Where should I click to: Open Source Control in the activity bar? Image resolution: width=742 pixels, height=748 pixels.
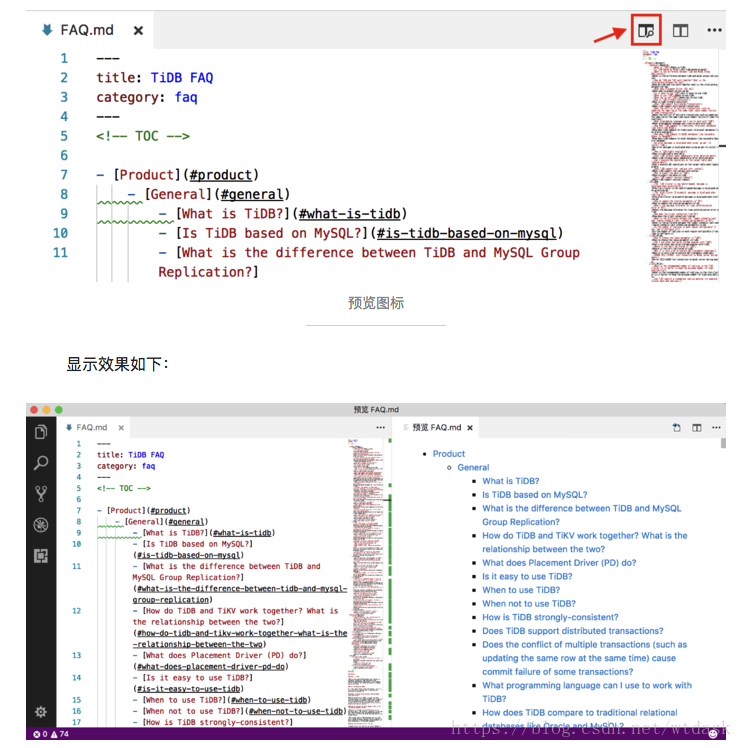tap(41, 494)
